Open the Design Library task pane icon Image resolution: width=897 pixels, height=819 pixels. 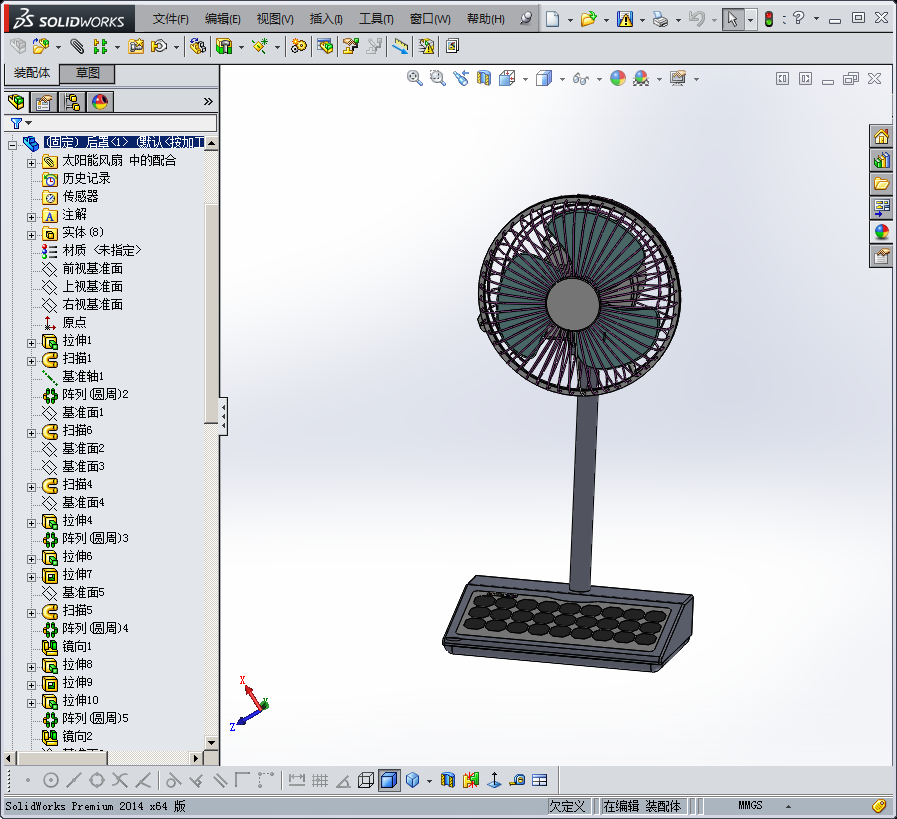[x=881, y=160]
